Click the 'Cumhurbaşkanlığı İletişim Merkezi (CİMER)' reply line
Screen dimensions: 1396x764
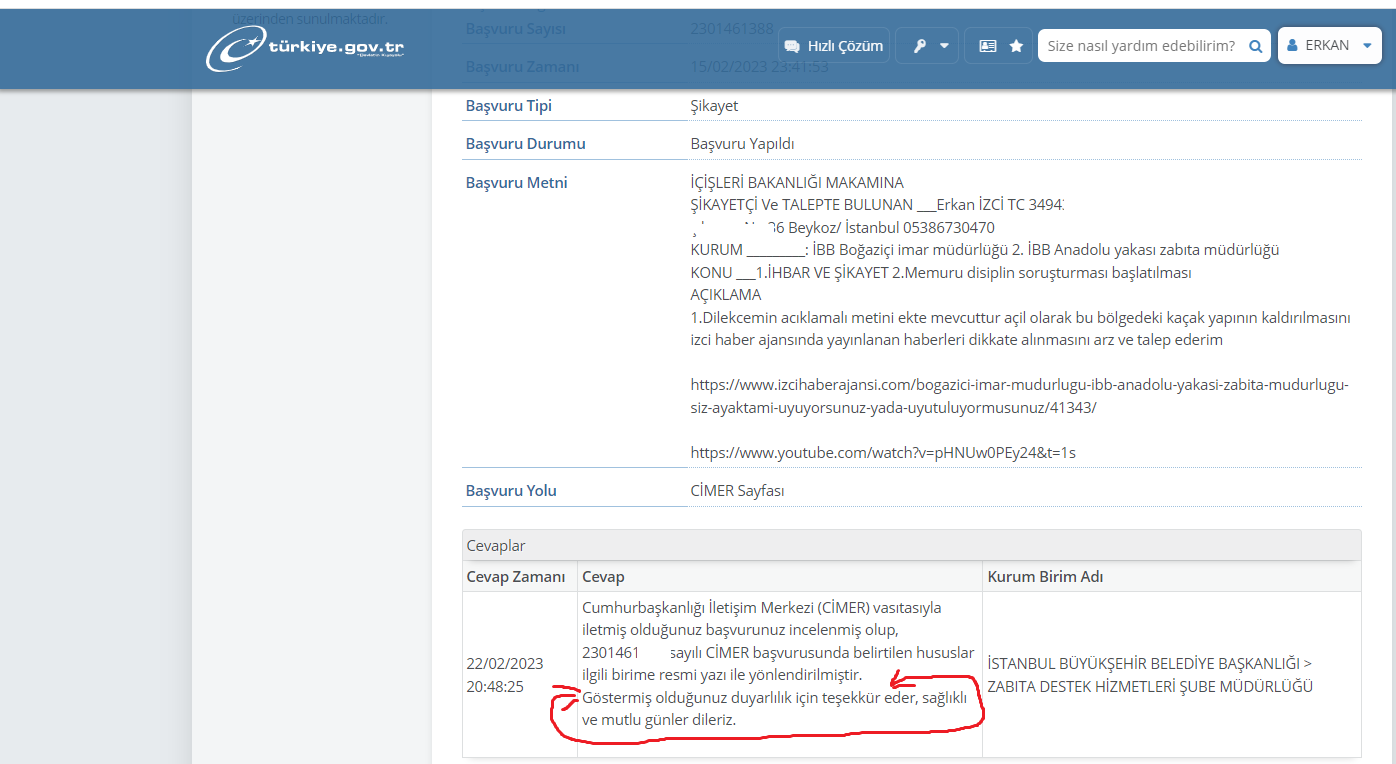click(762, 608)
